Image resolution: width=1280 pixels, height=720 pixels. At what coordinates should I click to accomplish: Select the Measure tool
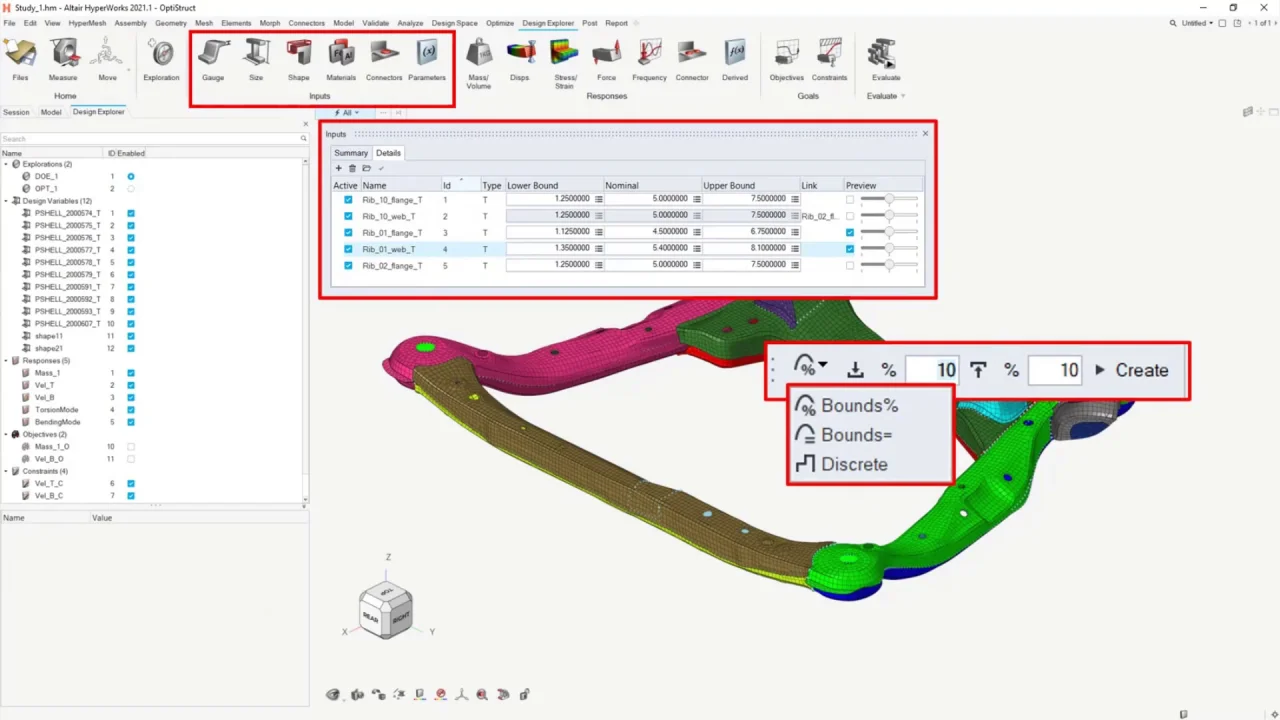tap(63, 60)
